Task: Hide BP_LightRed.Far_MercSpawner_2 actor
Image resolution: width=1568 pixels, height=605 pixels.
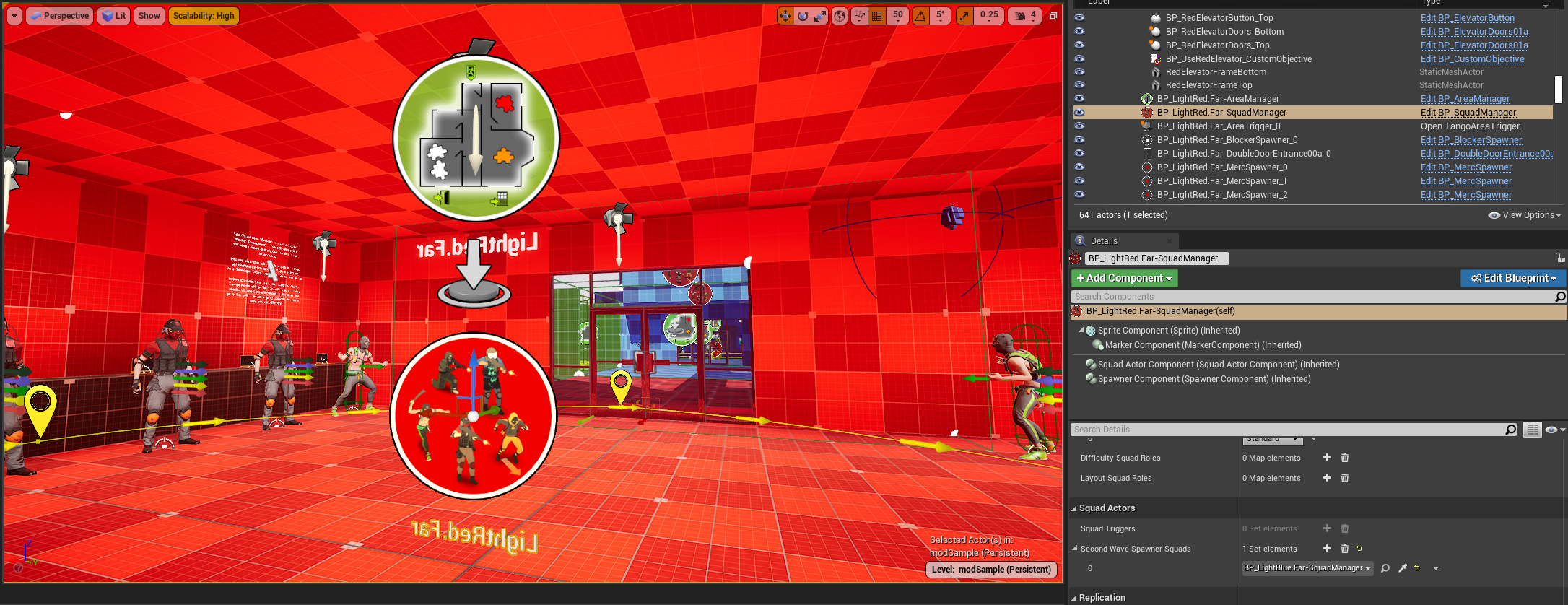Action: pos(1079,195)
